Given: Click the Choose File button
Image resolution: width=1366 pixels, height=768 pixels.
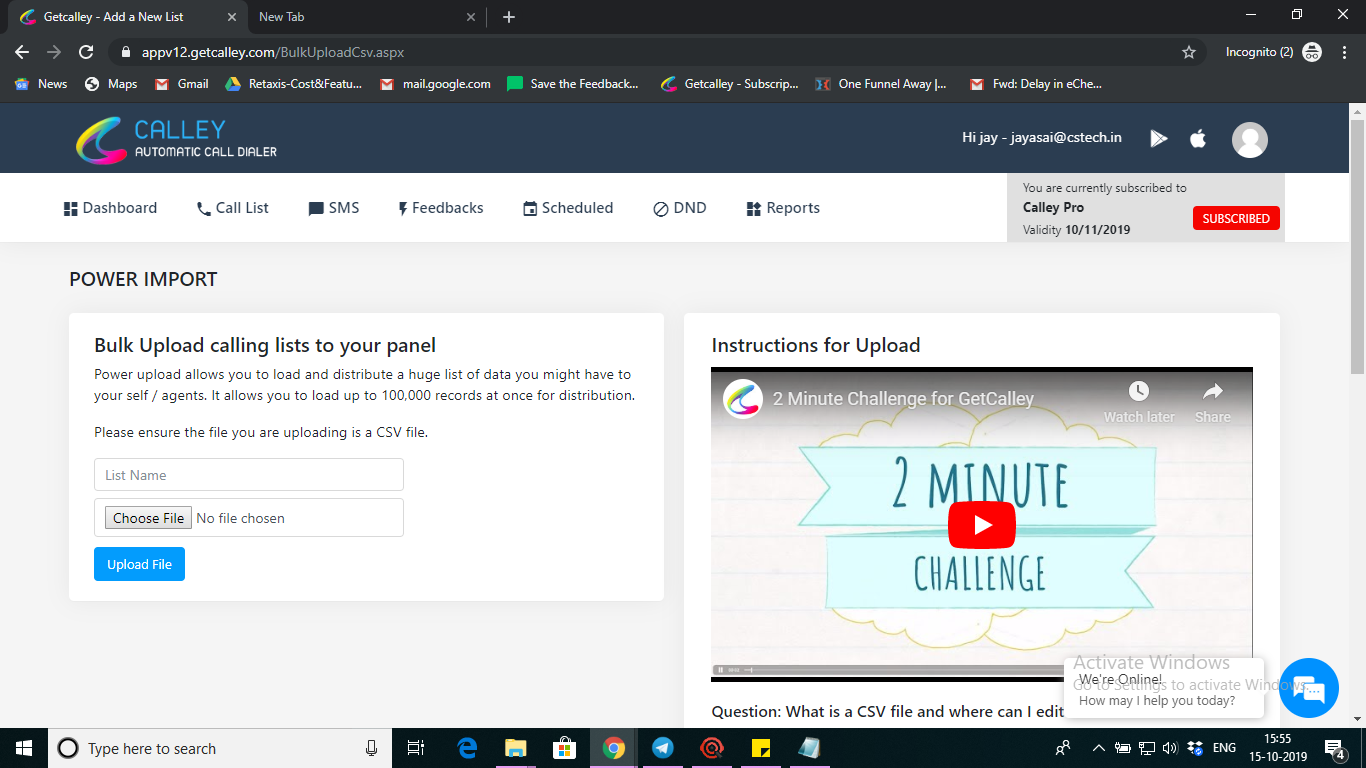Looking at the screenshot, I should pyautogui.click(x=148, y=518).
